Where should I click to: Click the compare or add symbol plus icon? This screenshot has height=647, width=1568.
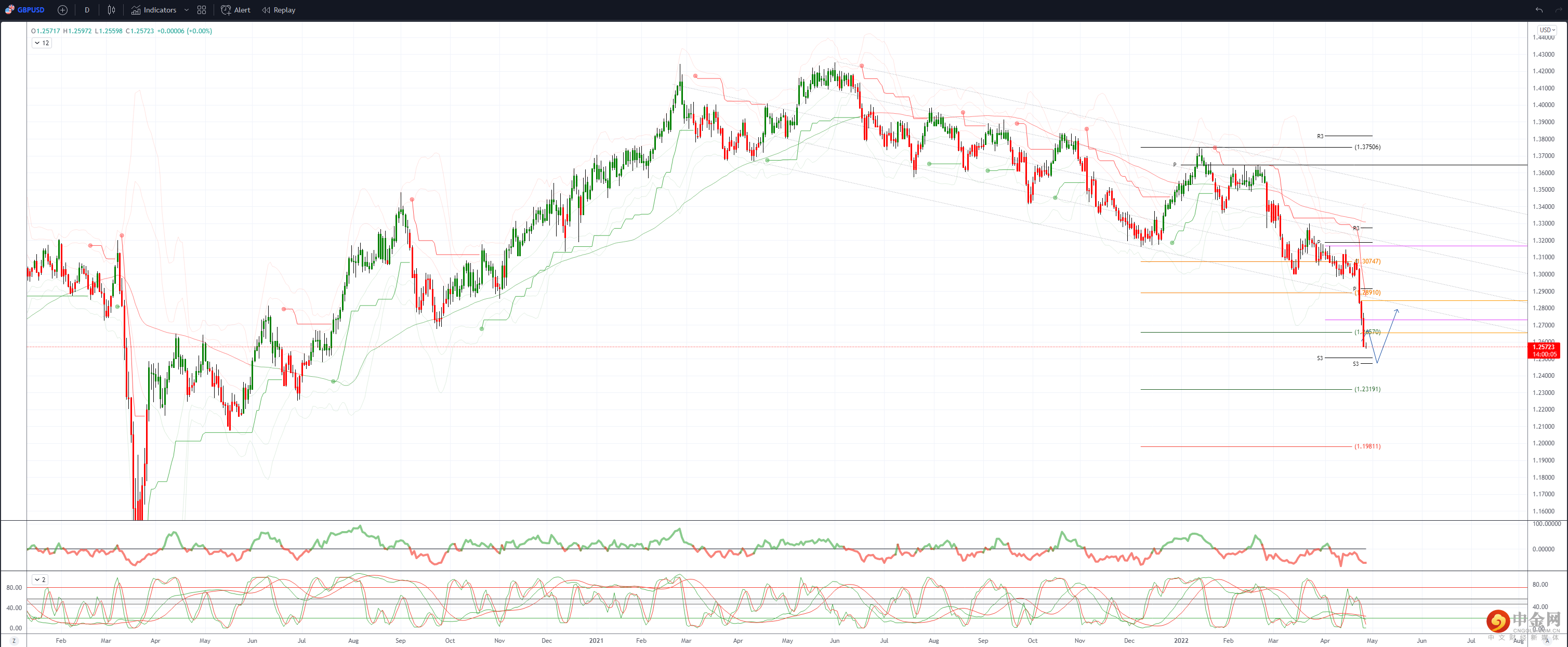[x=62, y=10]
